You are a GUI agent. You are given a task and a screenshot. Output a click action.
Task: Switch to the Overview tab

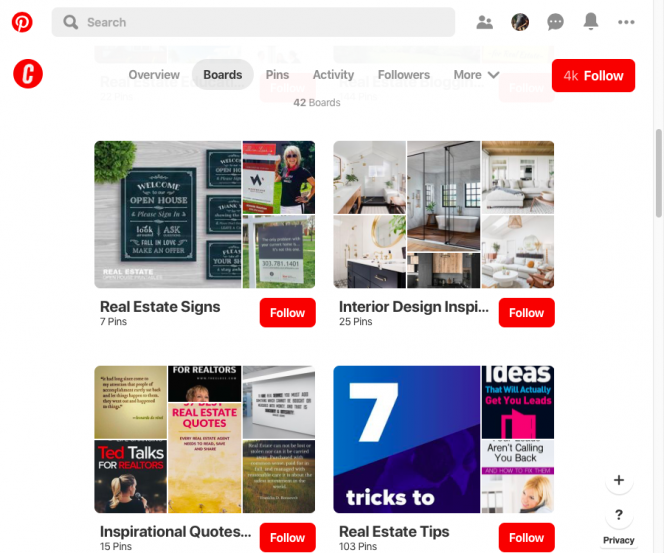tap(154, 75)
